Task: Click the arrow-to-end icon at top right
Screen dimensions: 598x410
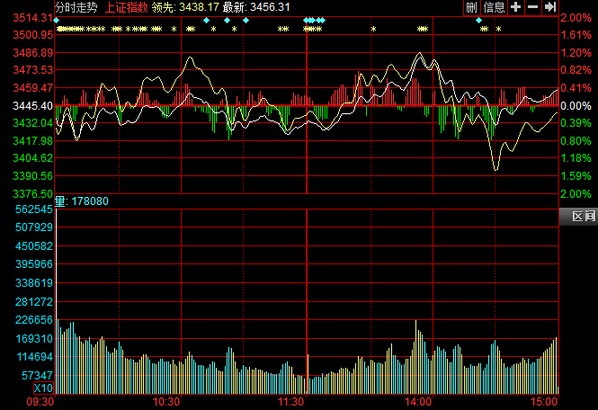Action: point(550,7)
